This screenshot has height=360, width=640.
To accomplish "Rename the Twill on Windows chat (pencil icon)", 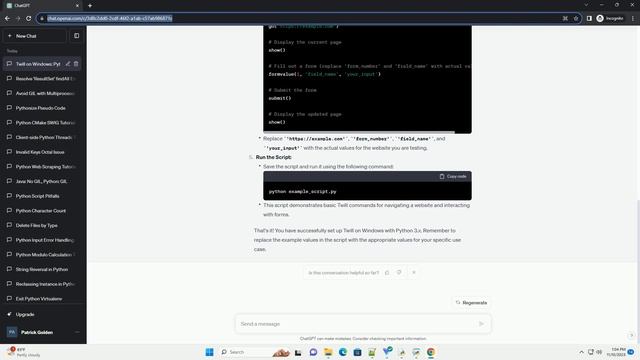I will click(x=68, y=64).
